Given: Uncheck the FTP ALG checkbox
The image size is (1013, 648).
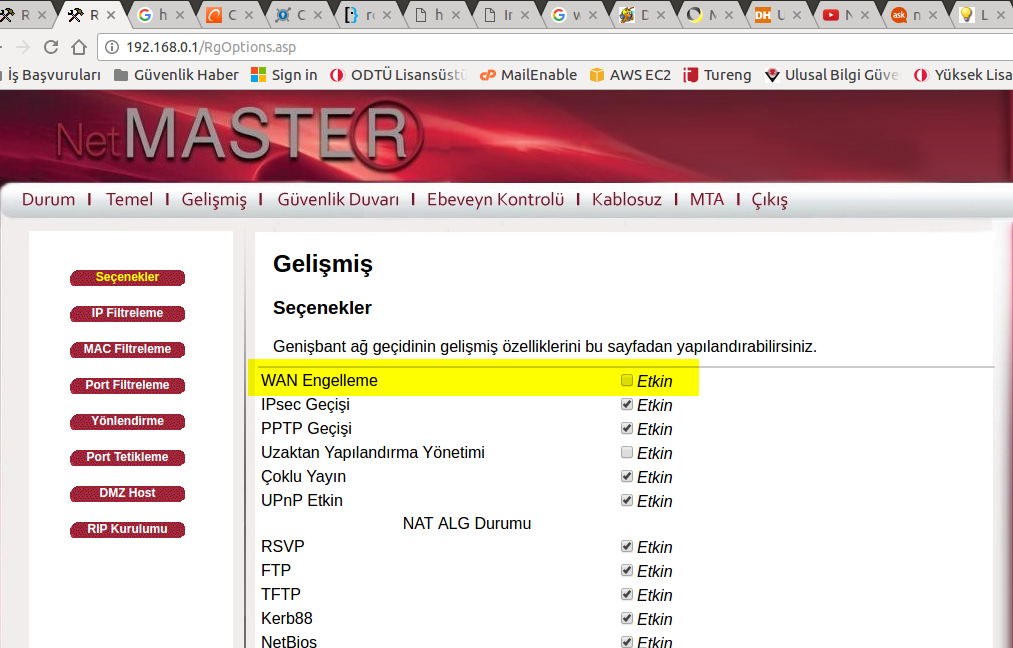Looking at the screenshot, I should pos(627,570).
